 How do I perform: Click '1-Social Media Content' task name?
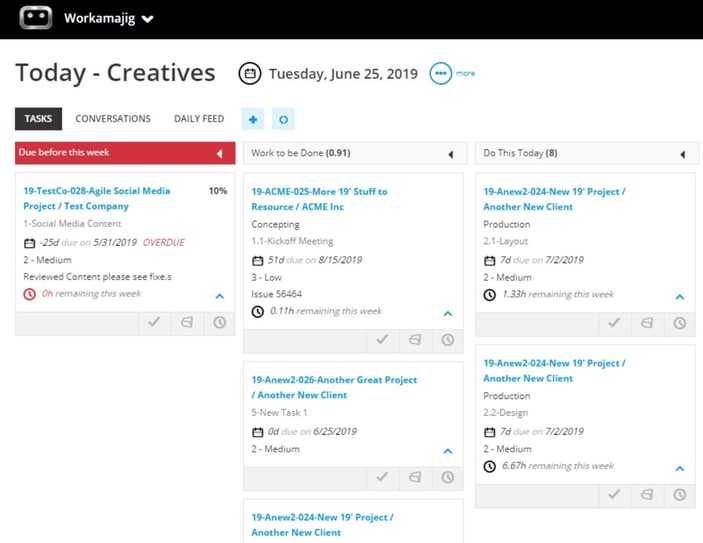(72, 223)
